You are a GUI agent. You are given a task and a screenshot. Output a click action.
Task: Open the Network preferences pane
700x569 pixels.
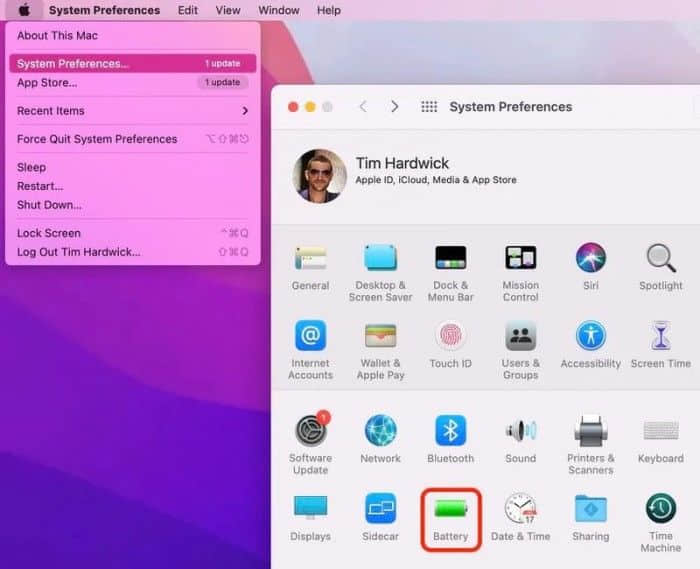[x=380, y=439]
